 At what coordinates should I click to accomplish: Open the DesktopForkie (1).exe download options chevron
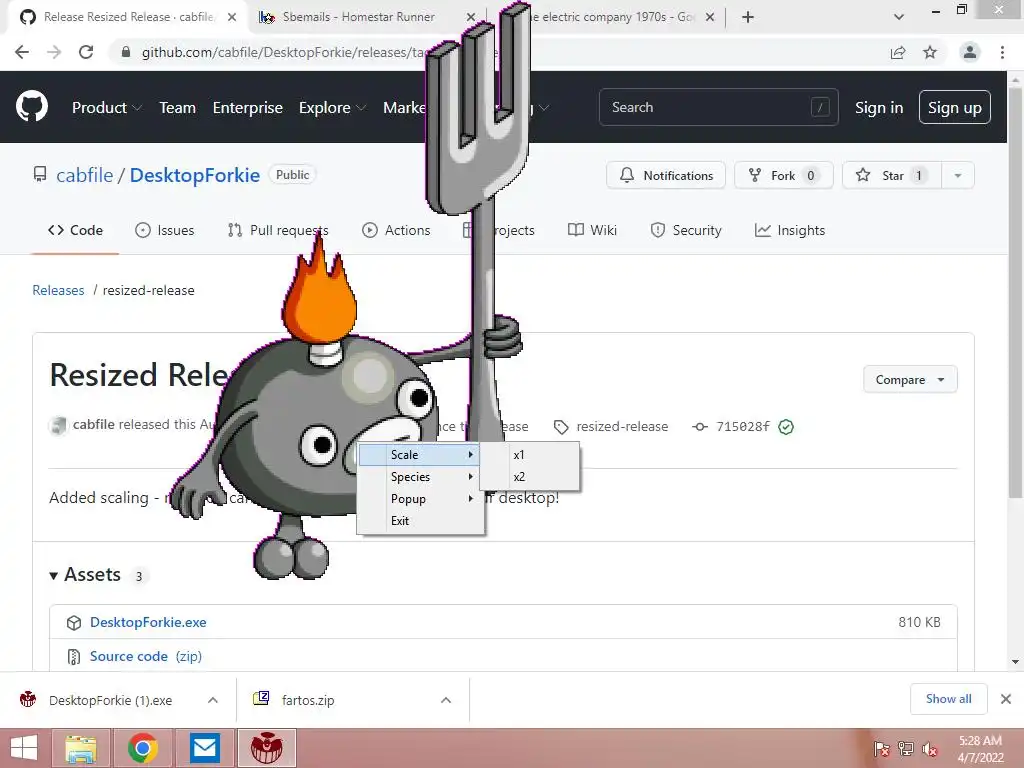(x=213, y=700)
